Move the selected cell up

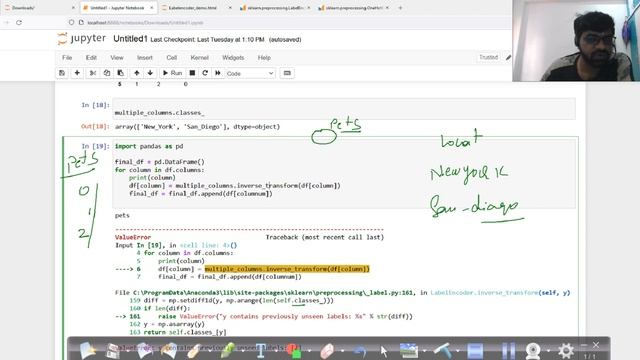click(137, 73)
